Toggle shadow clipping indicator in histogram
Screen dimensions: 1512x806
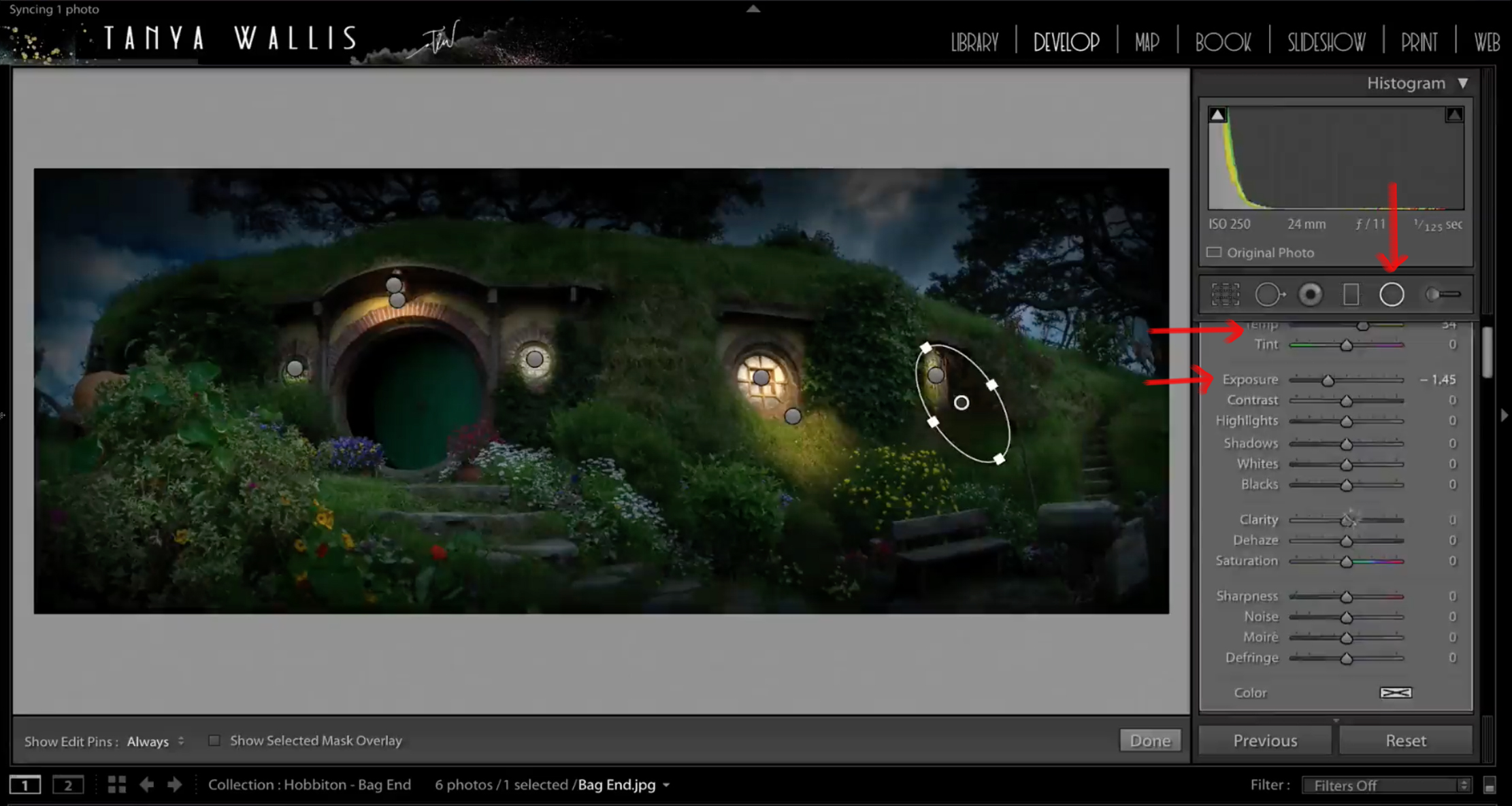click(x=1217, y=115)
